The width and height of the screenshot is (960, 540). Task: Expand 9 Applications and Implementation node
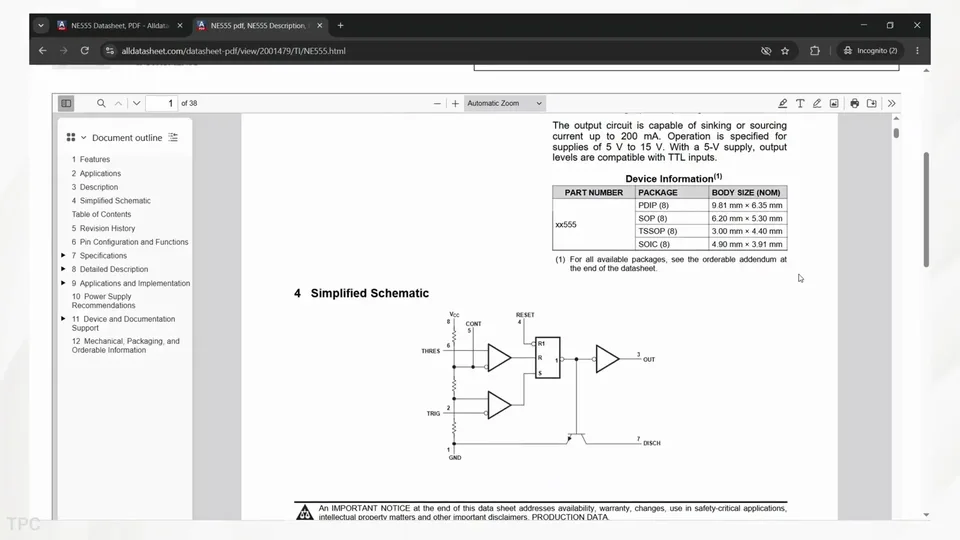(63, 283)
